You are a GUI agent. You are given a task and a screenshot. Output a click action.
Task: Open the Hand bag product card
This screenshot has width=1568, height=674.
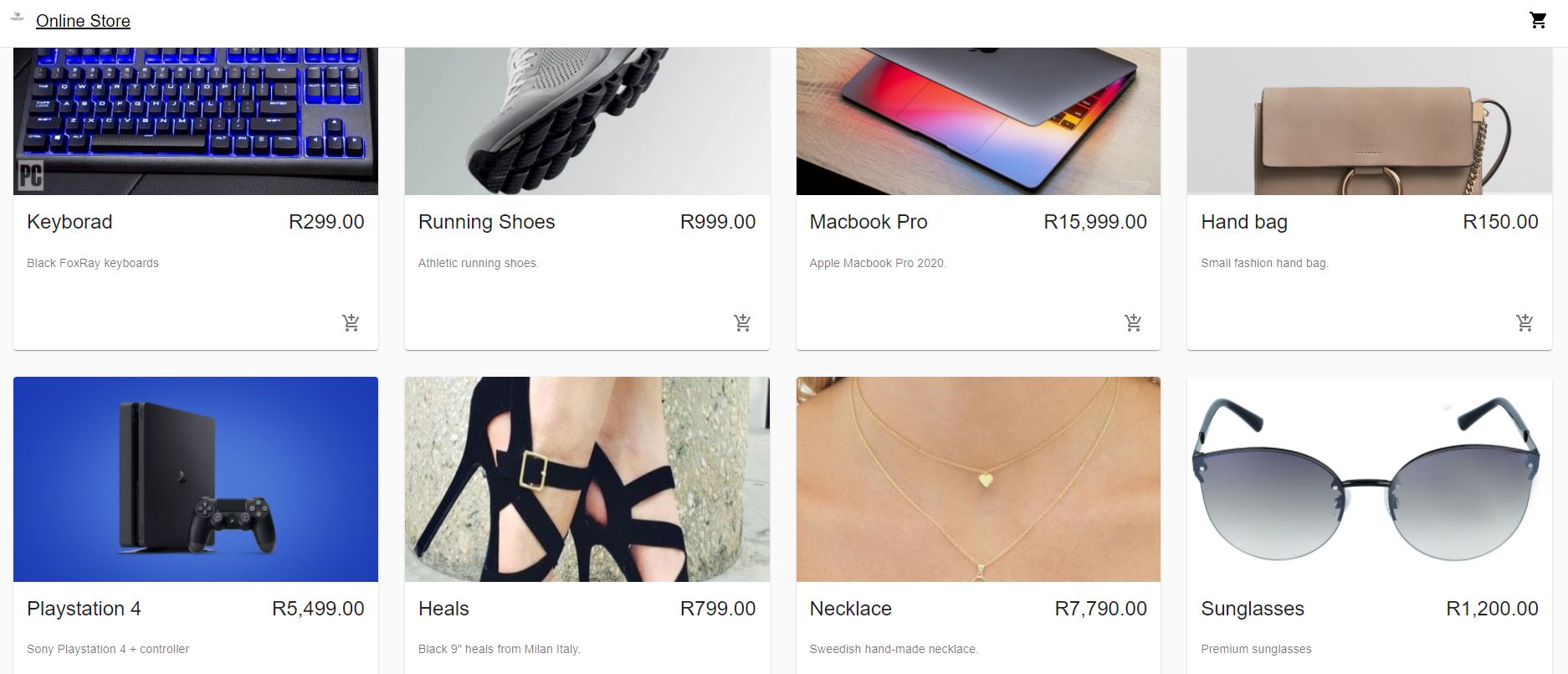tap(1368, 193)
